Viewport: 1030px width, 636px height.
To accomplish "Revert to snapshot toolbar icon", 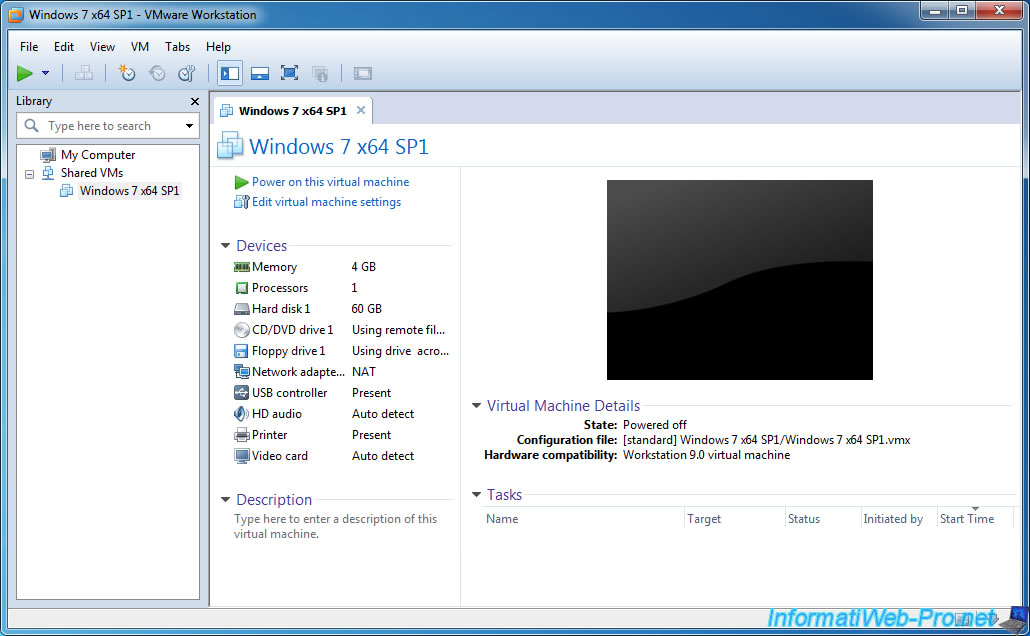I will click(157, 73).
